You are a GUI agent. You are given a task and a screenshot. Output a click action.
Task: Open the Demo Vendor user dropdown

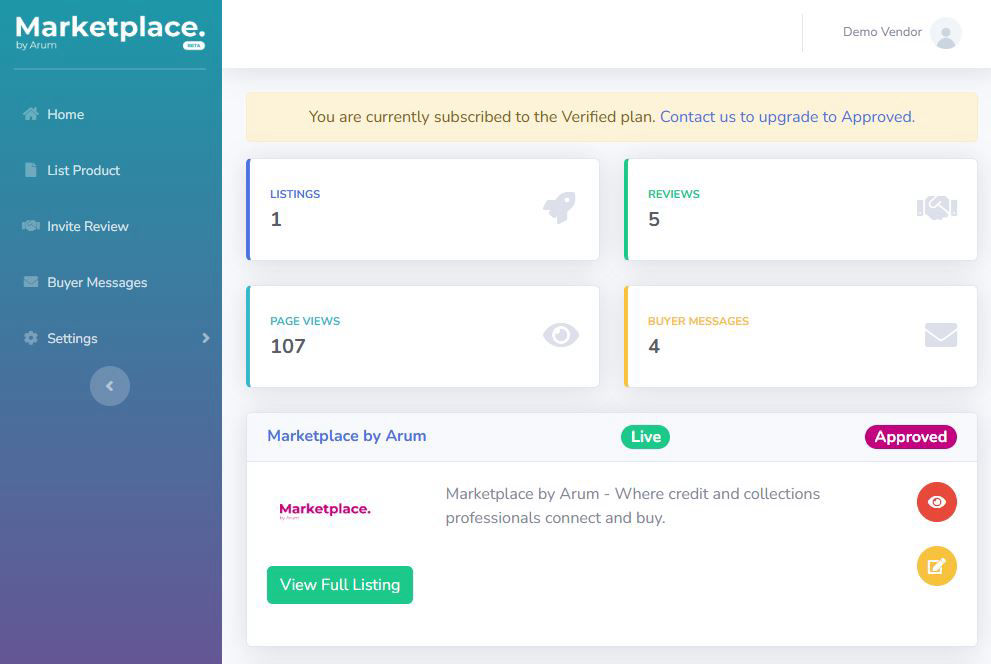click(x=882, y=32)
